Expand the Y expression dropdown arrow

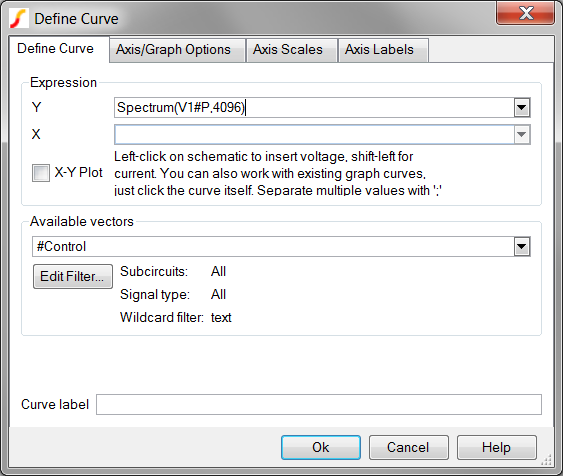(522, 107)
